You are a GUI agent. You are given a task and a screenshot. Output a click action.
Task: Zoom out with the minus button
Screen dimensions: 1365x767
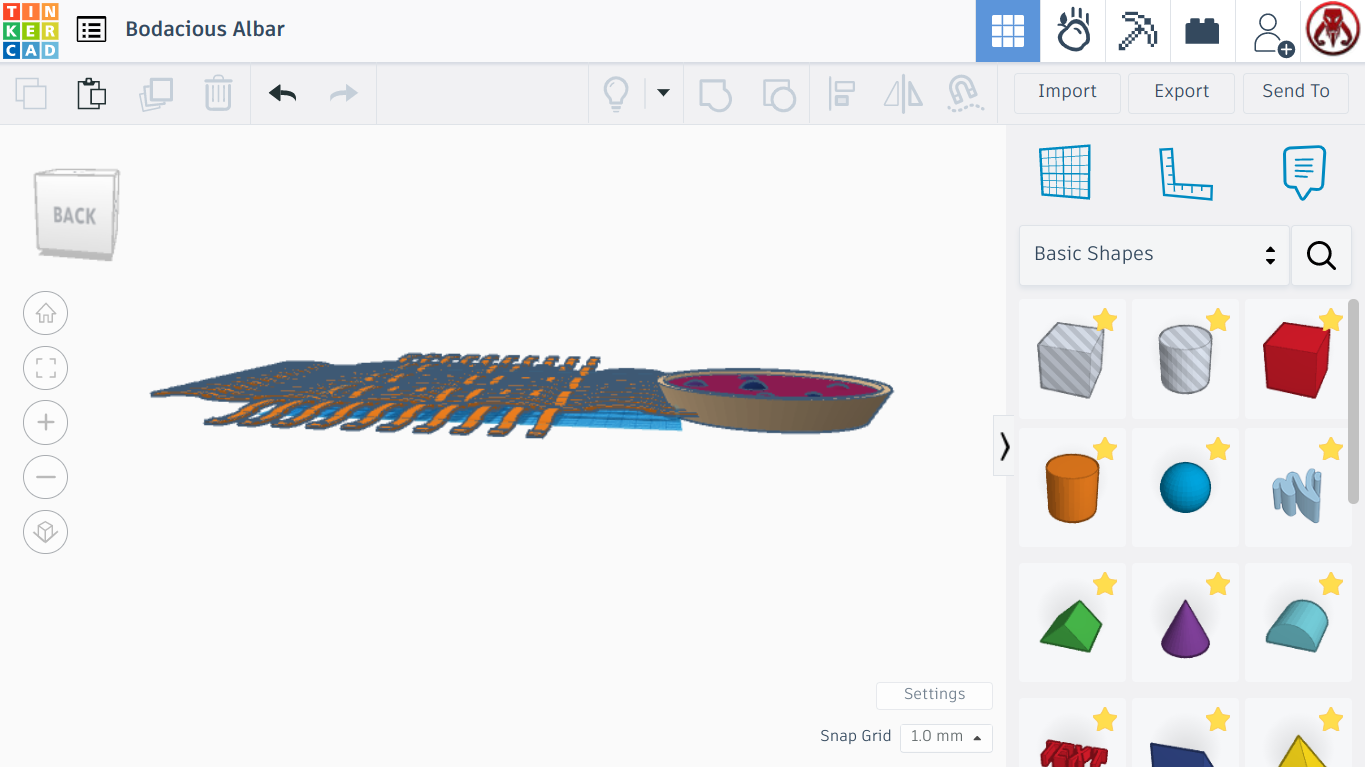click(x=45, y=477)
